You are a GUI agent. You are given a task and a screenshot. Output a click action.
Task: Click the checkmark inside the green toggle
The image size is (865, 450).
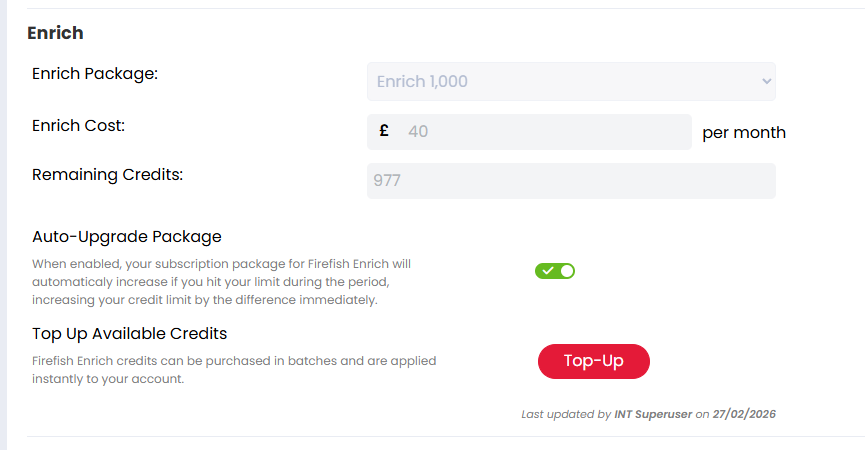[x=548, y=271]
